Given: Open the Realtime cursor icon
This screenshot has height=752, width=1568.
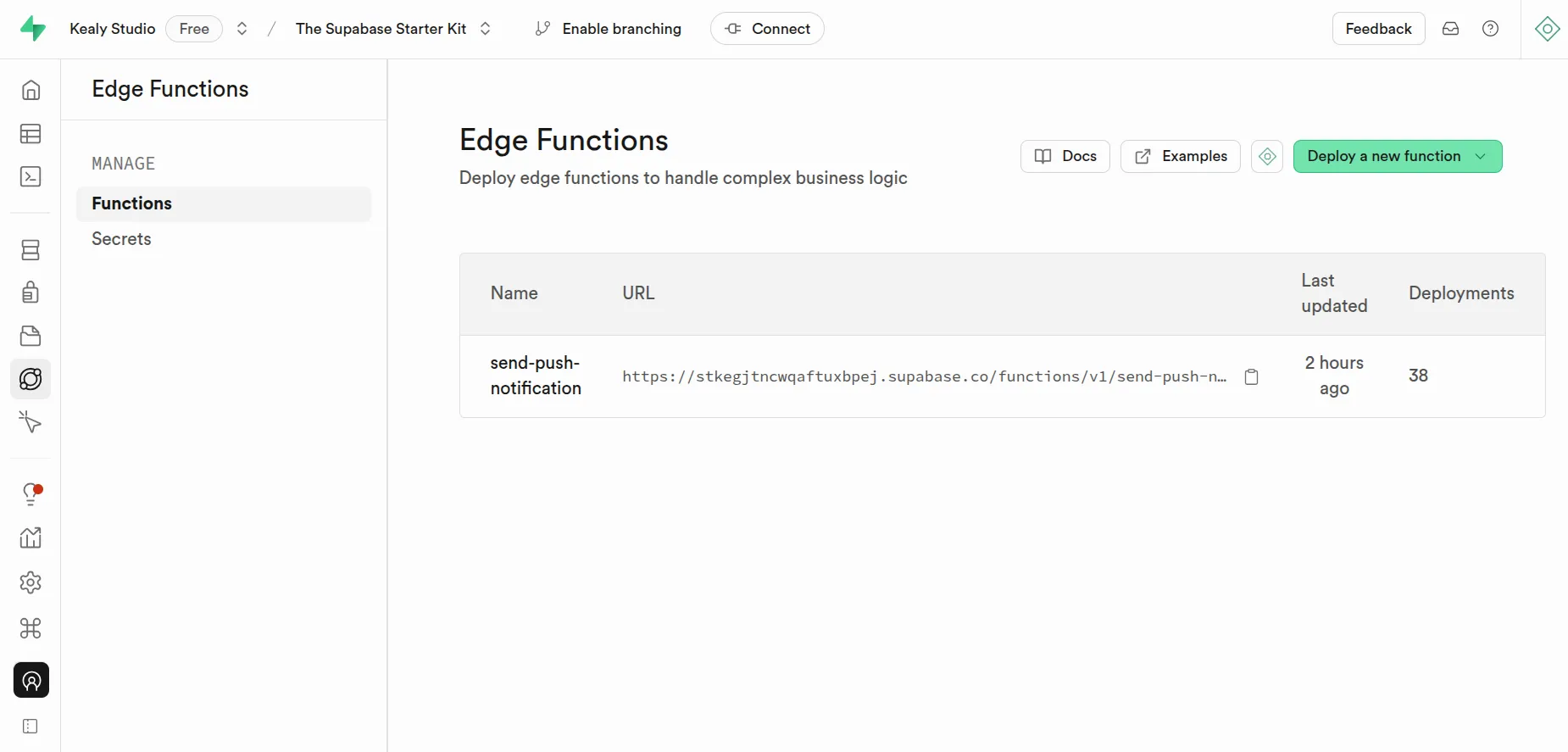Looking at the screenshot, I should [31, 421].
